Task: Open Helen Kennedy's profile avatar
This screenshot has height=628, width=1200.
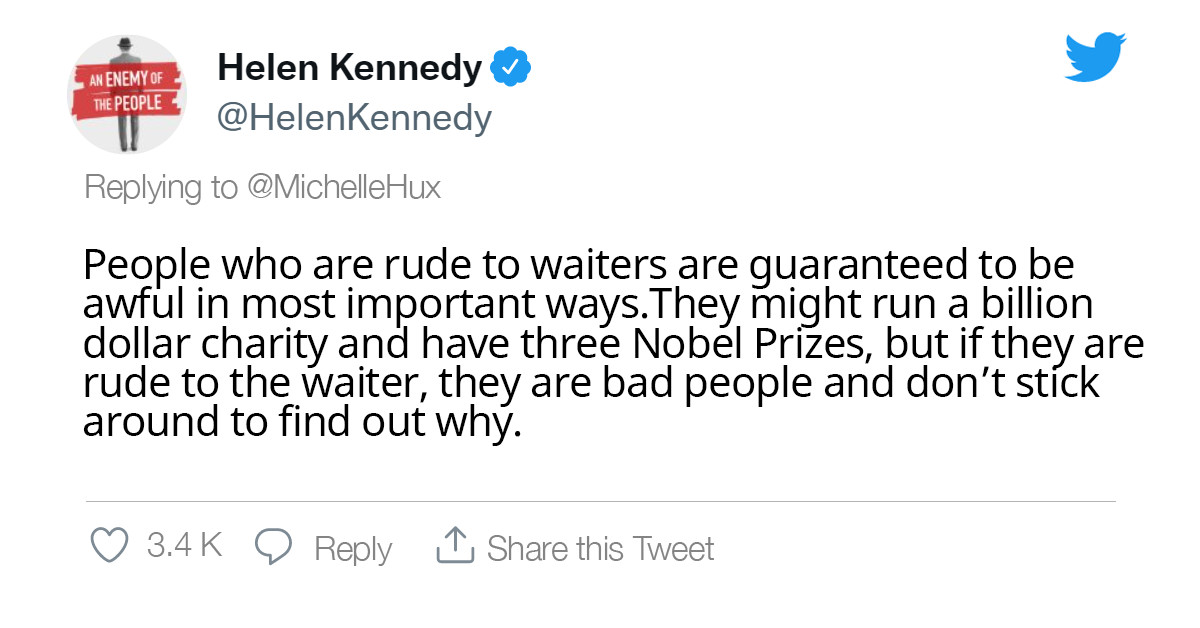Action: pyautogui.click(x=127, y=94)
